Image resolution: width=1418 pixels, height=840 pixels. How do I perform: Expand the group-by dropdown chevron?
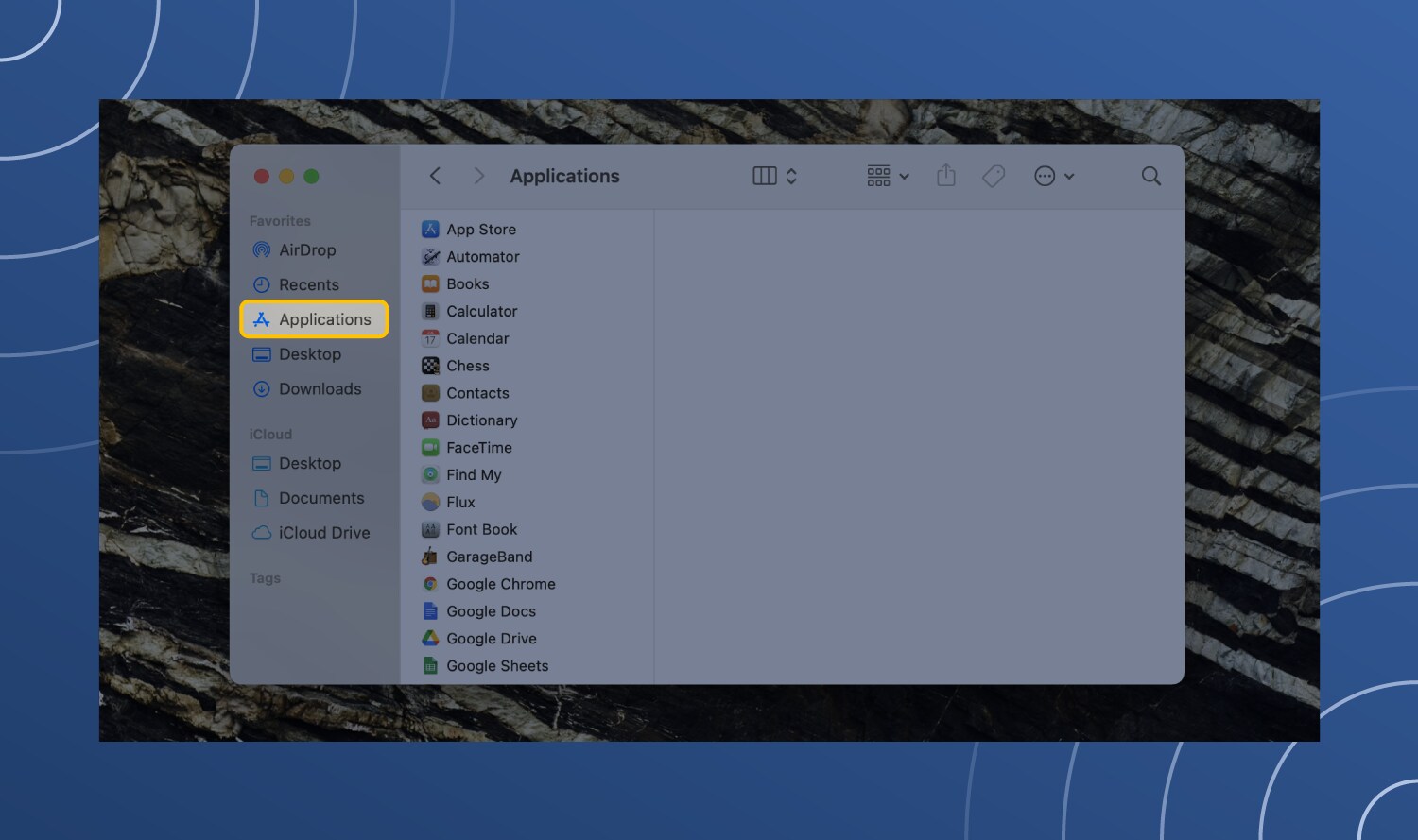pyautogui.click(x=904, y=177)
